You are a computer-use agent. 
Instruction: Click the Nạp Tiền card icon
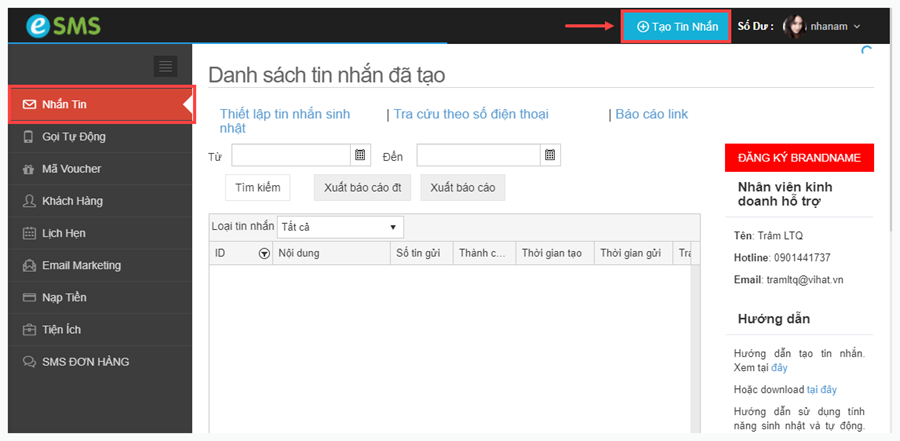pyautogui.click(x=29, y=297)
